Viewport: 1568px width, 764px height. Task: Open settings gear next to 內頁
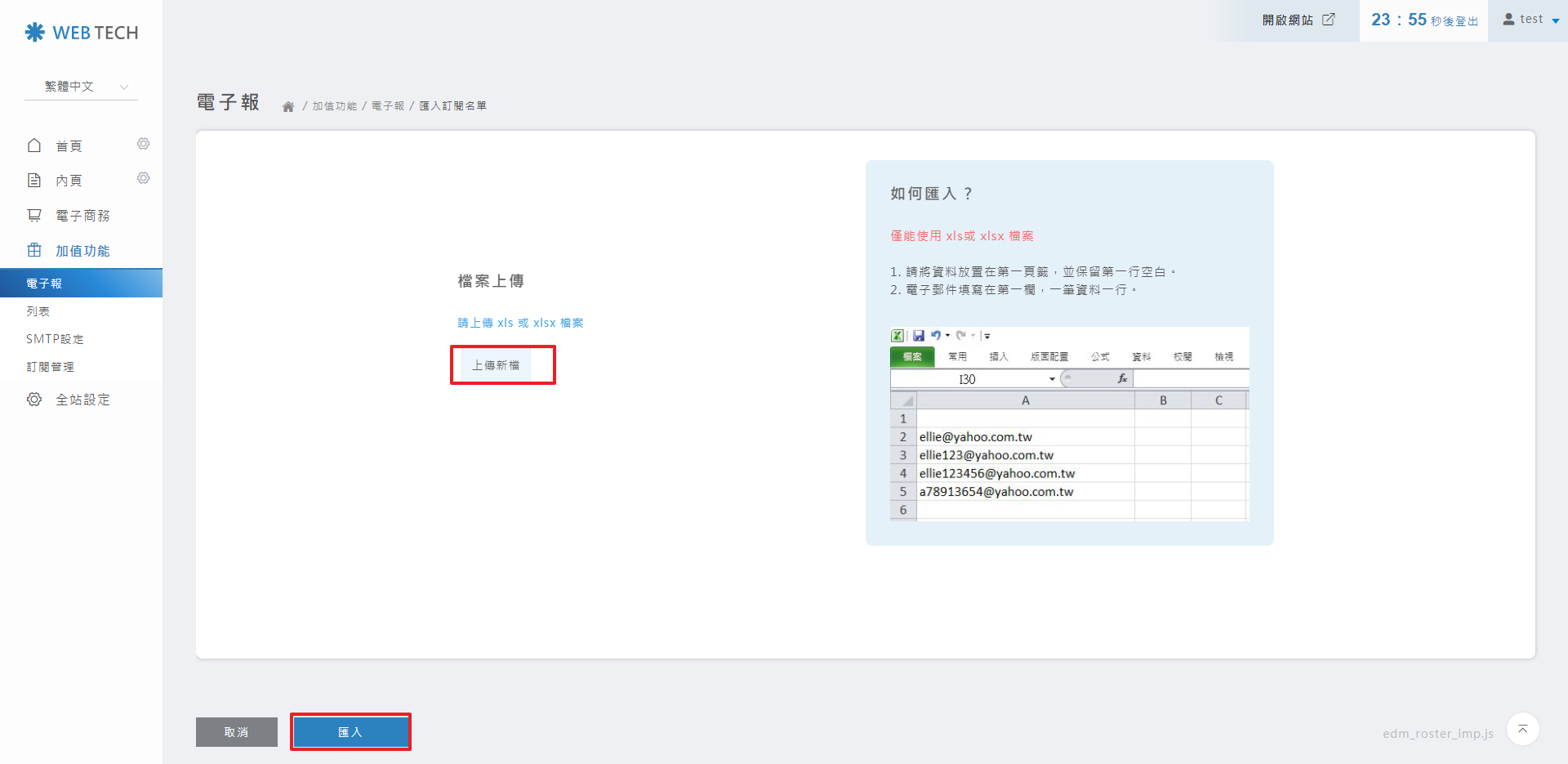click(x=144, y=179)
